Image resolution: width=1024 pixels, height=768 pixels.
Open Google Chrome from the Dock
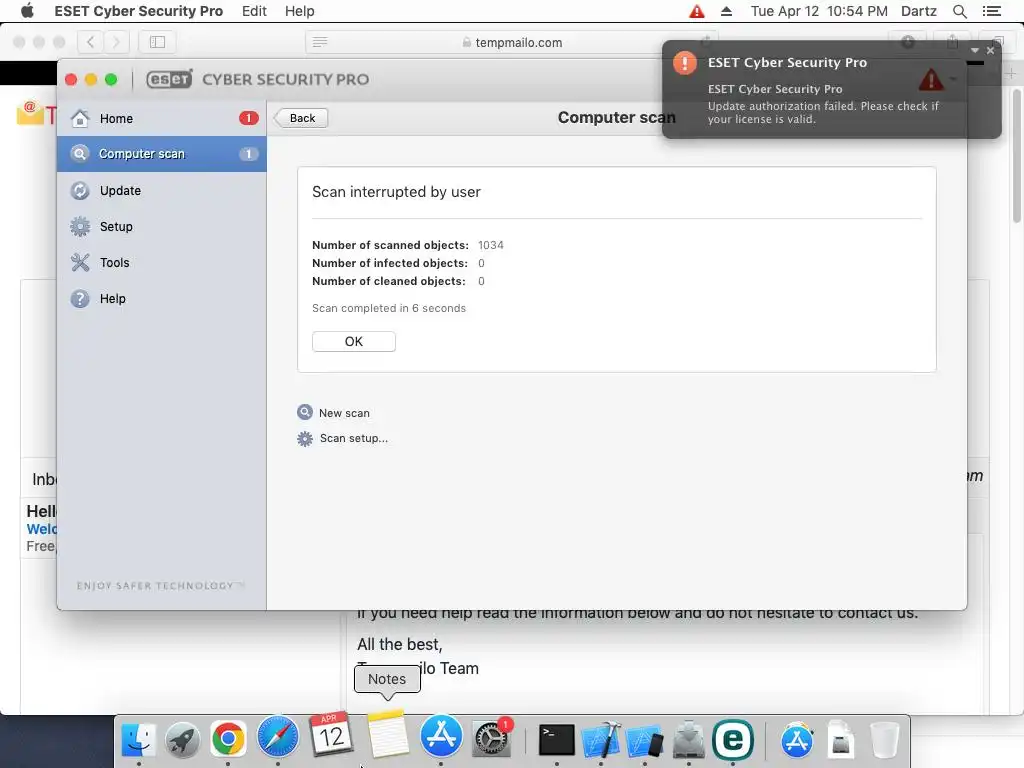[x=227, y=739]
